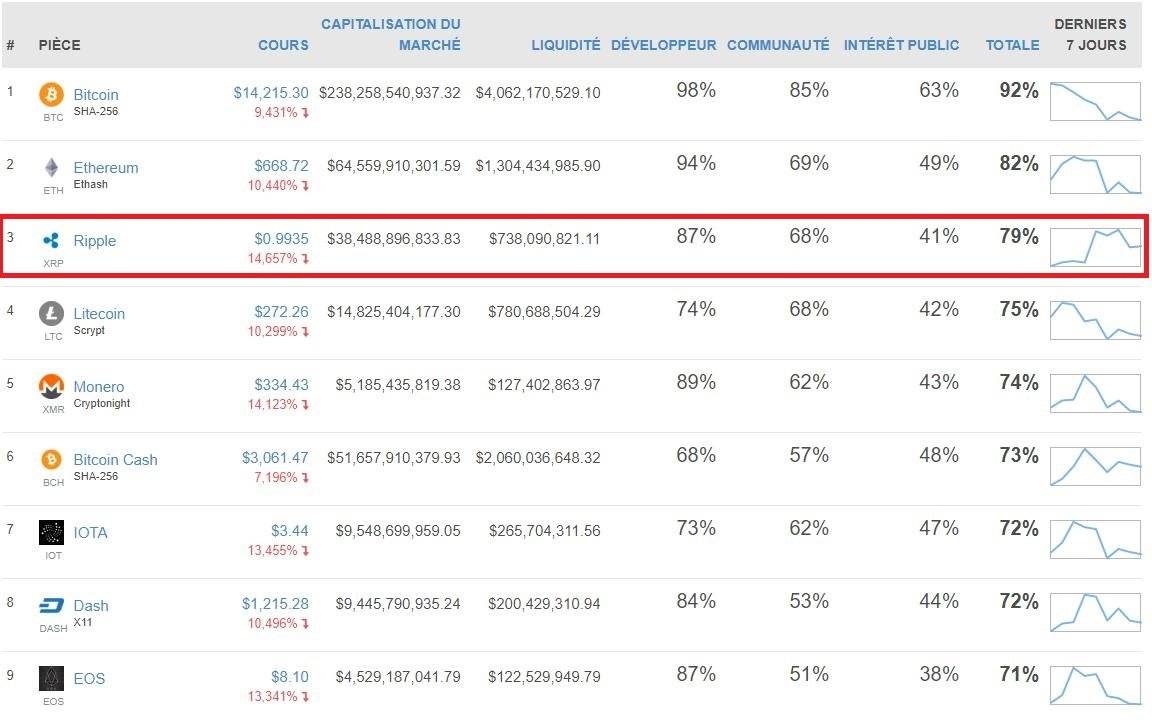
Task: Click EOS's 38% public interest score
Action: pos(939,674)
